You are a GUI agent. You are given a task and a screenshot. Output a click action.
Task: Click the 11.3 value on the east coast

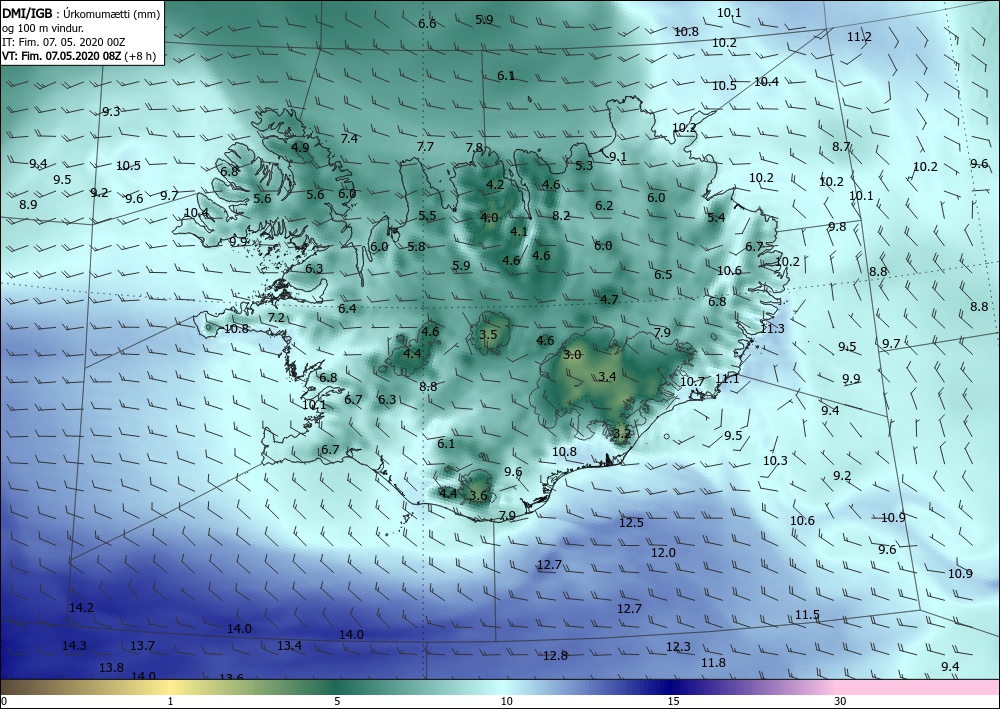pyautogui.click(x=772, y=328)
